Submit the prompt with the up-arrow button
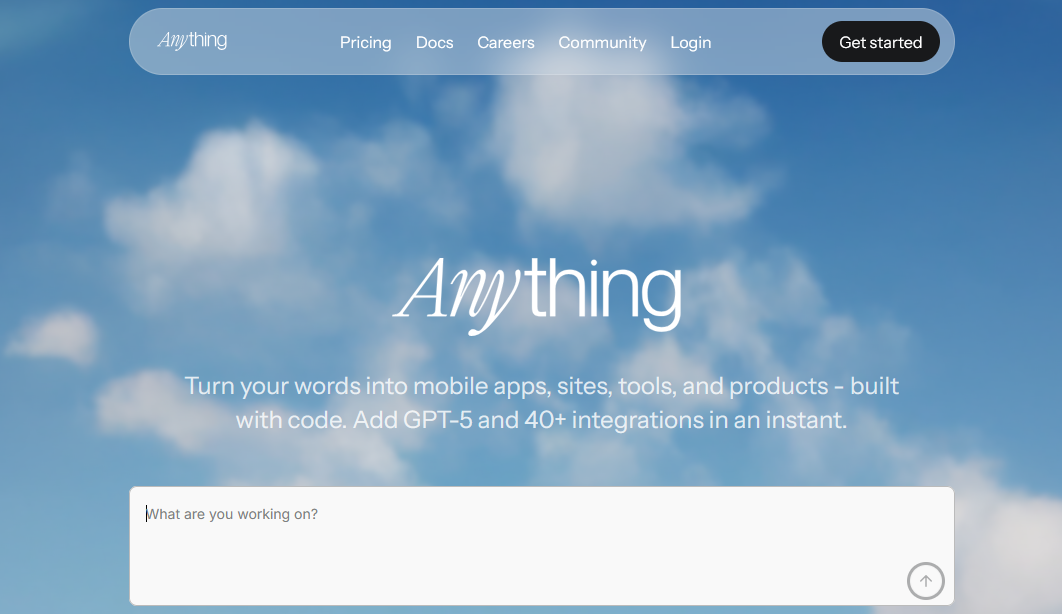This screenshot has width=1062, height=614. (925, 581)
